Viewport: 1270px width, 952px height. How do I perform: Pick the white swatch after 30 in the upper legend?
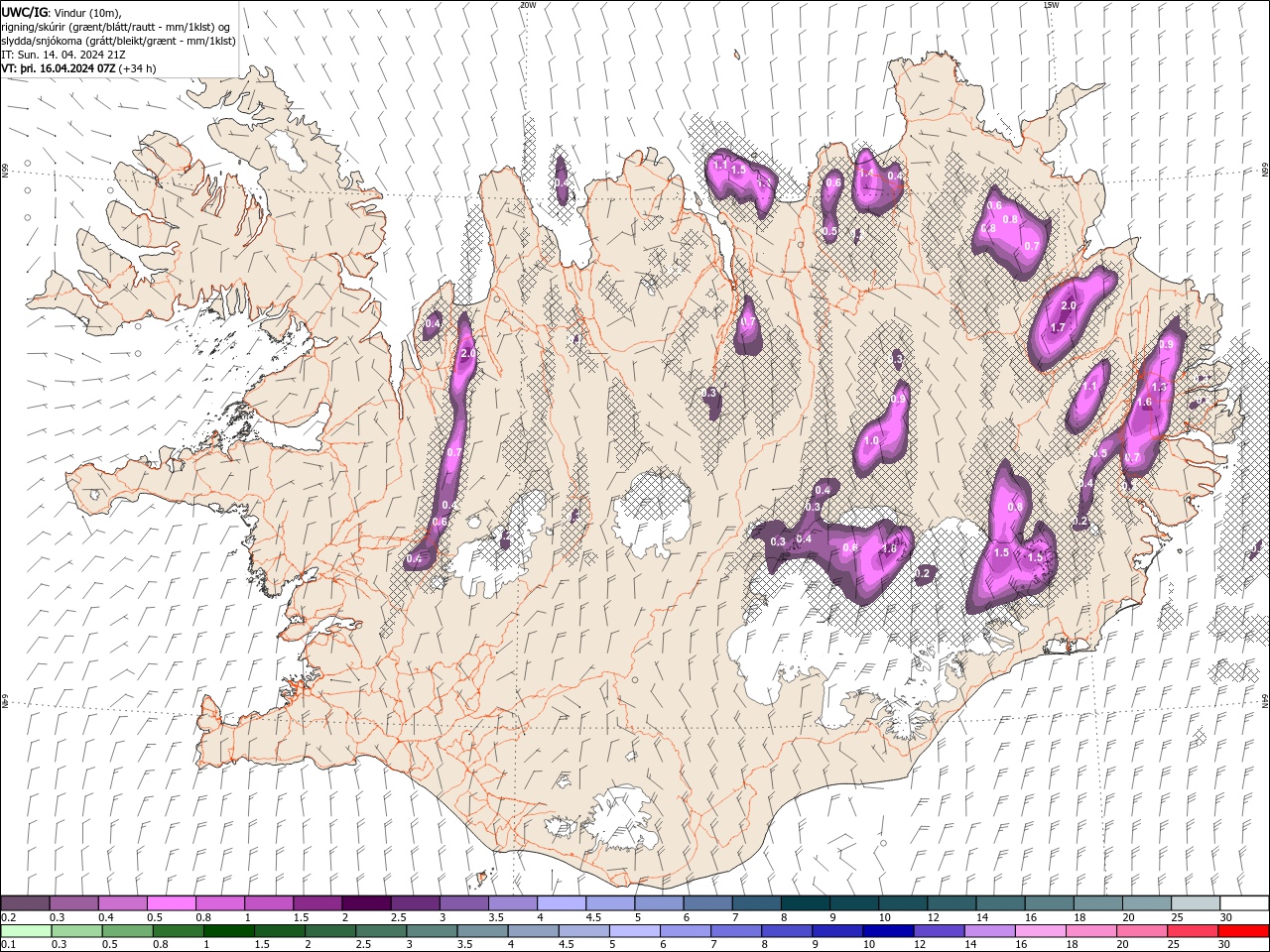[1244, 903]
